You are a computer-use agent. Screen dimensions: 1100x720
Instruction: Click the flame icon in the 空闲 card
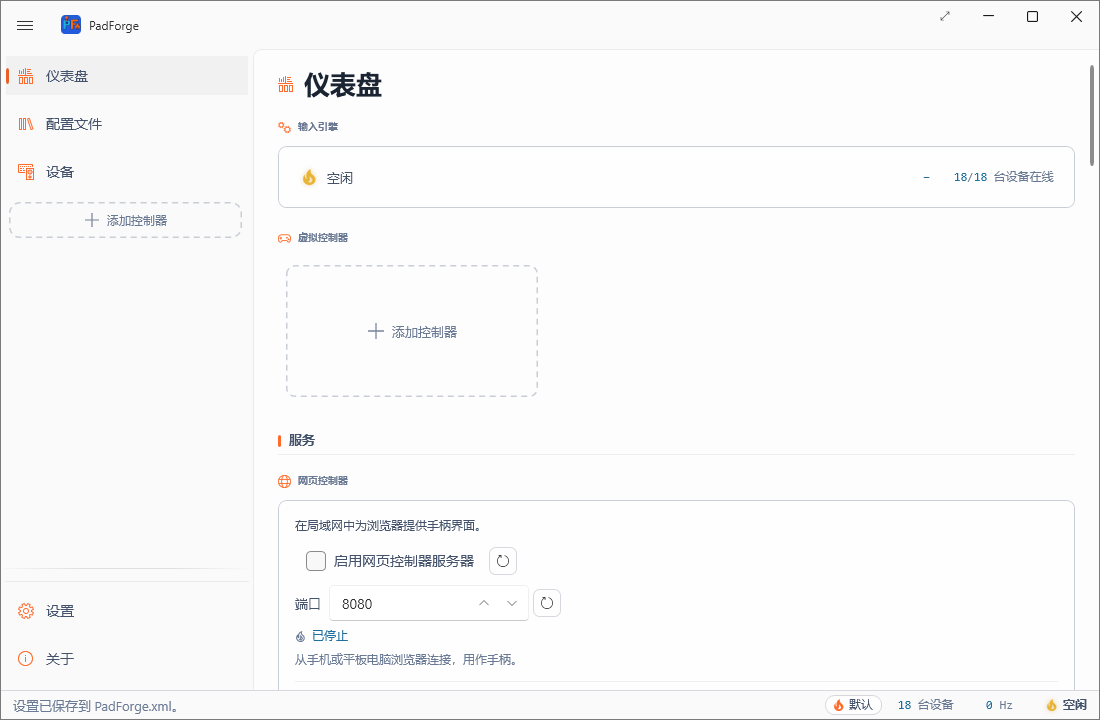[x=309, y=177]
